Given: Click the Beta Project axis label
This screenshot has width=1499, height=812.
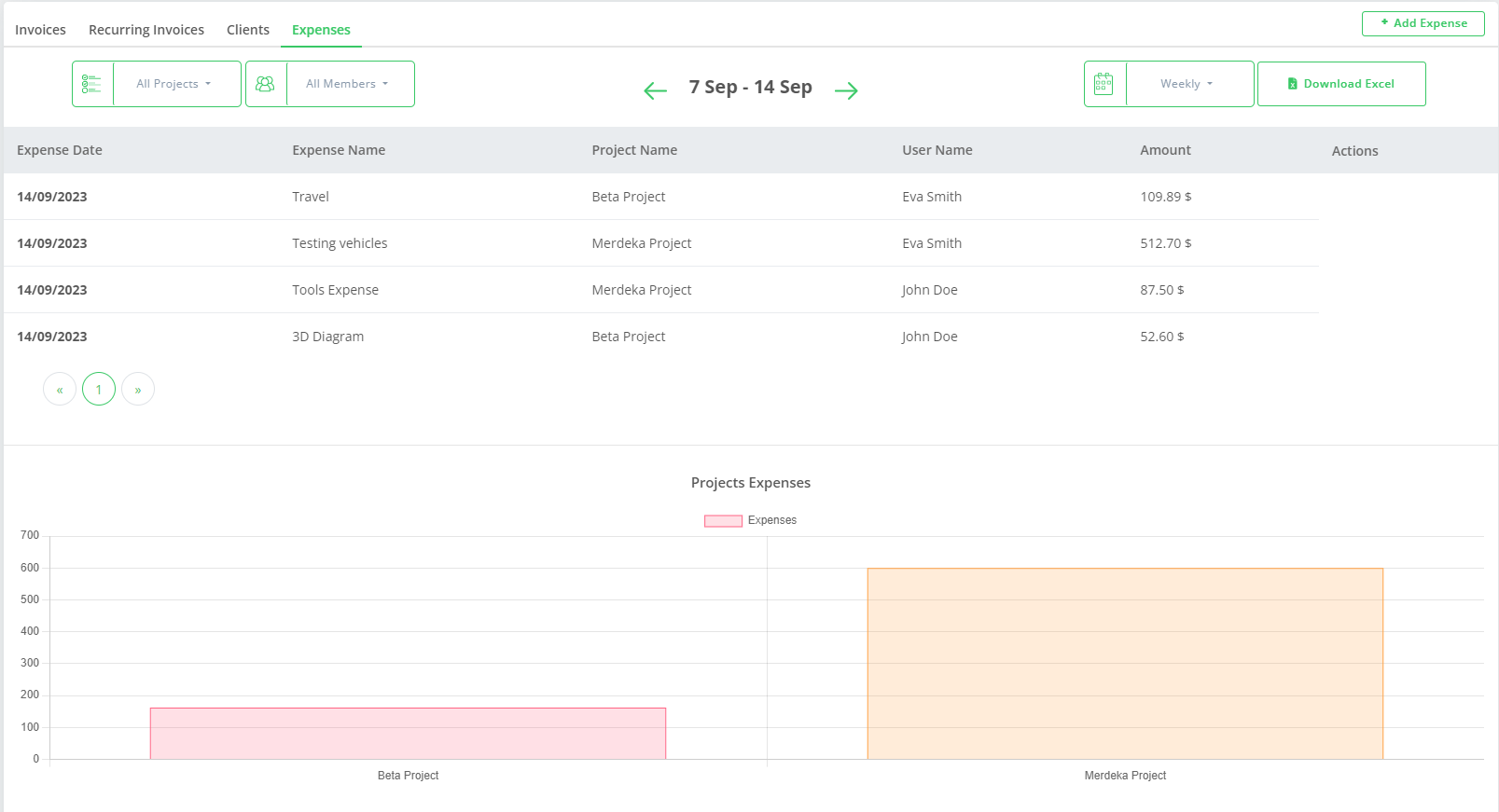Looking at the screenshot, I should tap(408, 776).
